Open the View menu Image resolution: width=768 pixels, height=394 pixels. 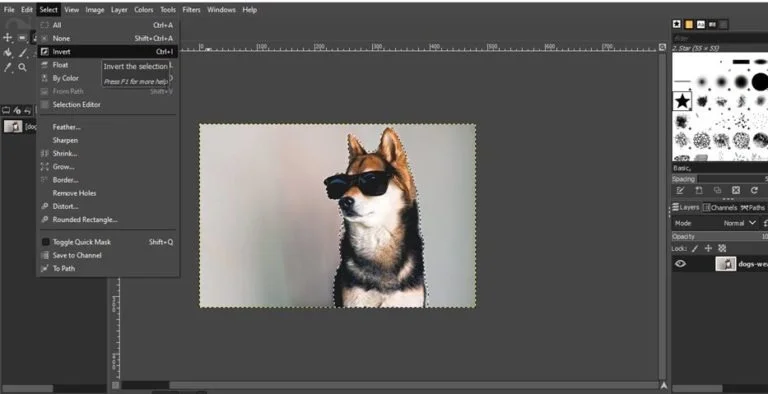tap(72, 9)
